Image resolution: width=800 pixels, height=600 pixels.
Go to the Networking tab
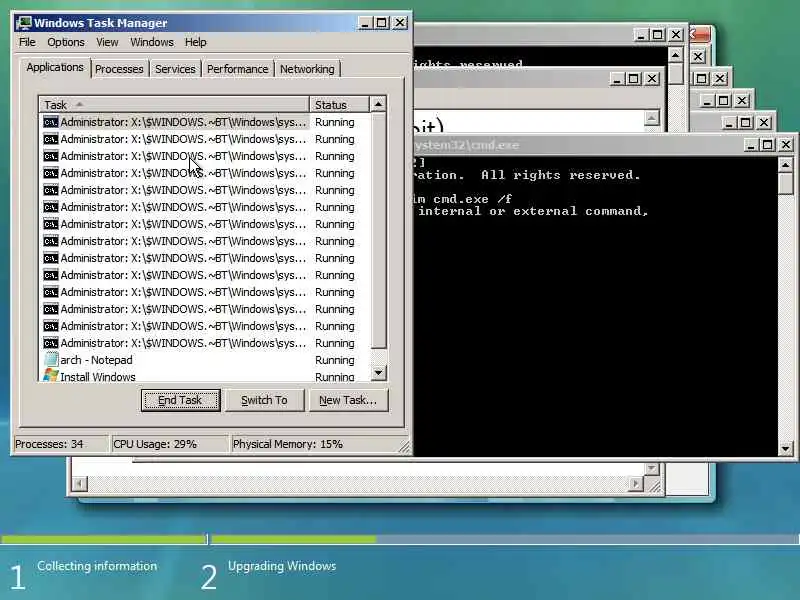(x=307, y=69)
